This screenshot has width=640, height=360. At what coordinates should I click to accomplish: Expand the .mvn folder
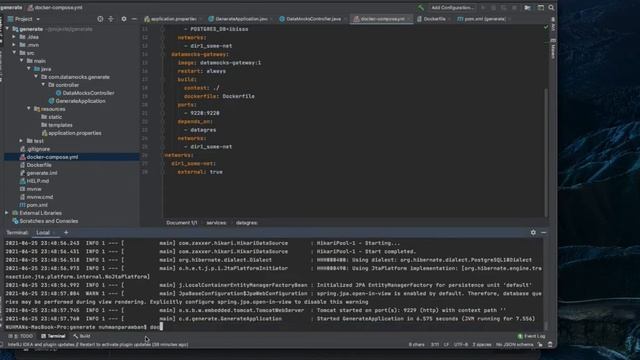click(14, 45)
